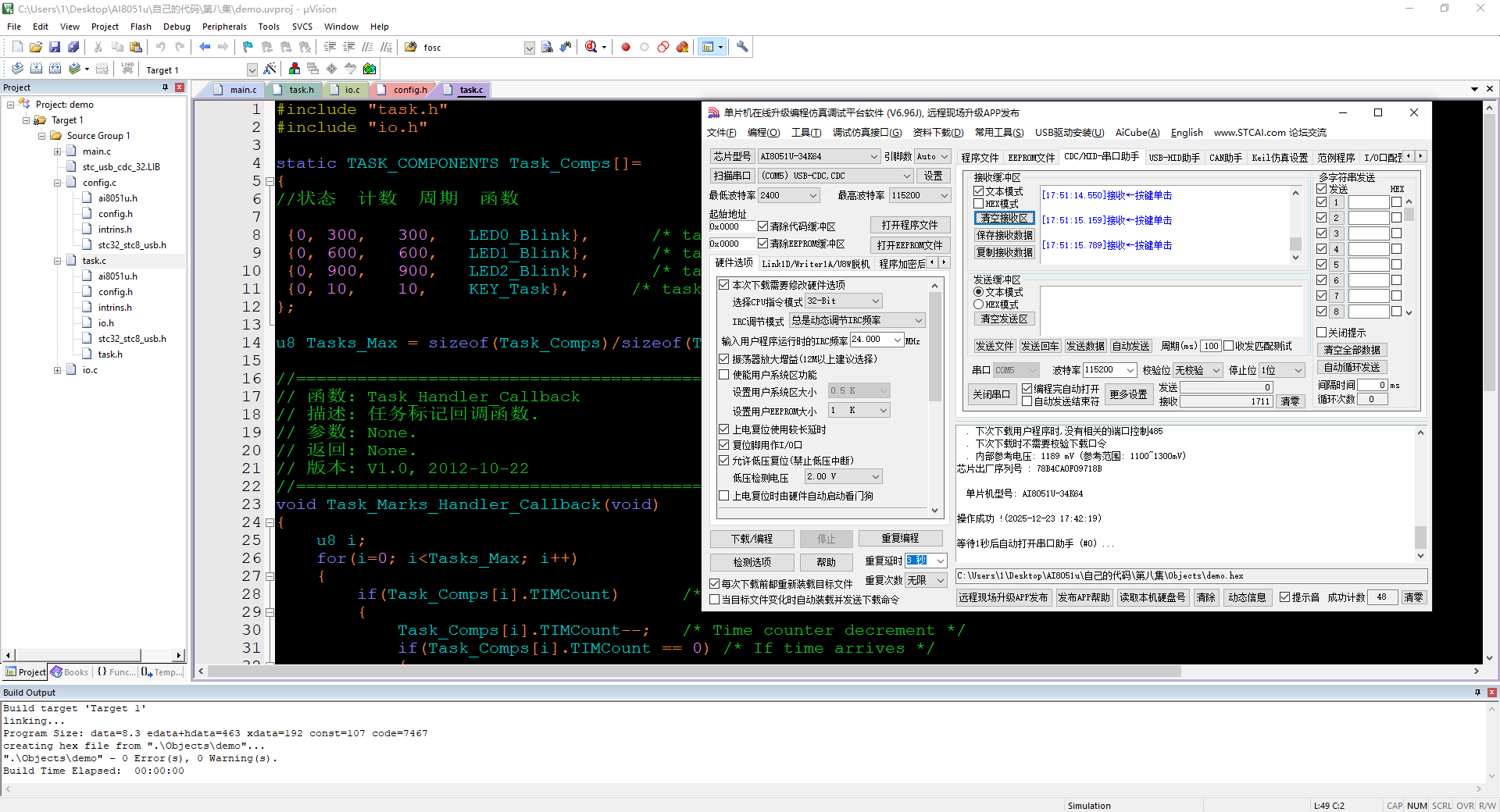Click the 下载/编程 button
Image resolution: width=1500 pixels, height=812 pixels.
tap(752, 539)
